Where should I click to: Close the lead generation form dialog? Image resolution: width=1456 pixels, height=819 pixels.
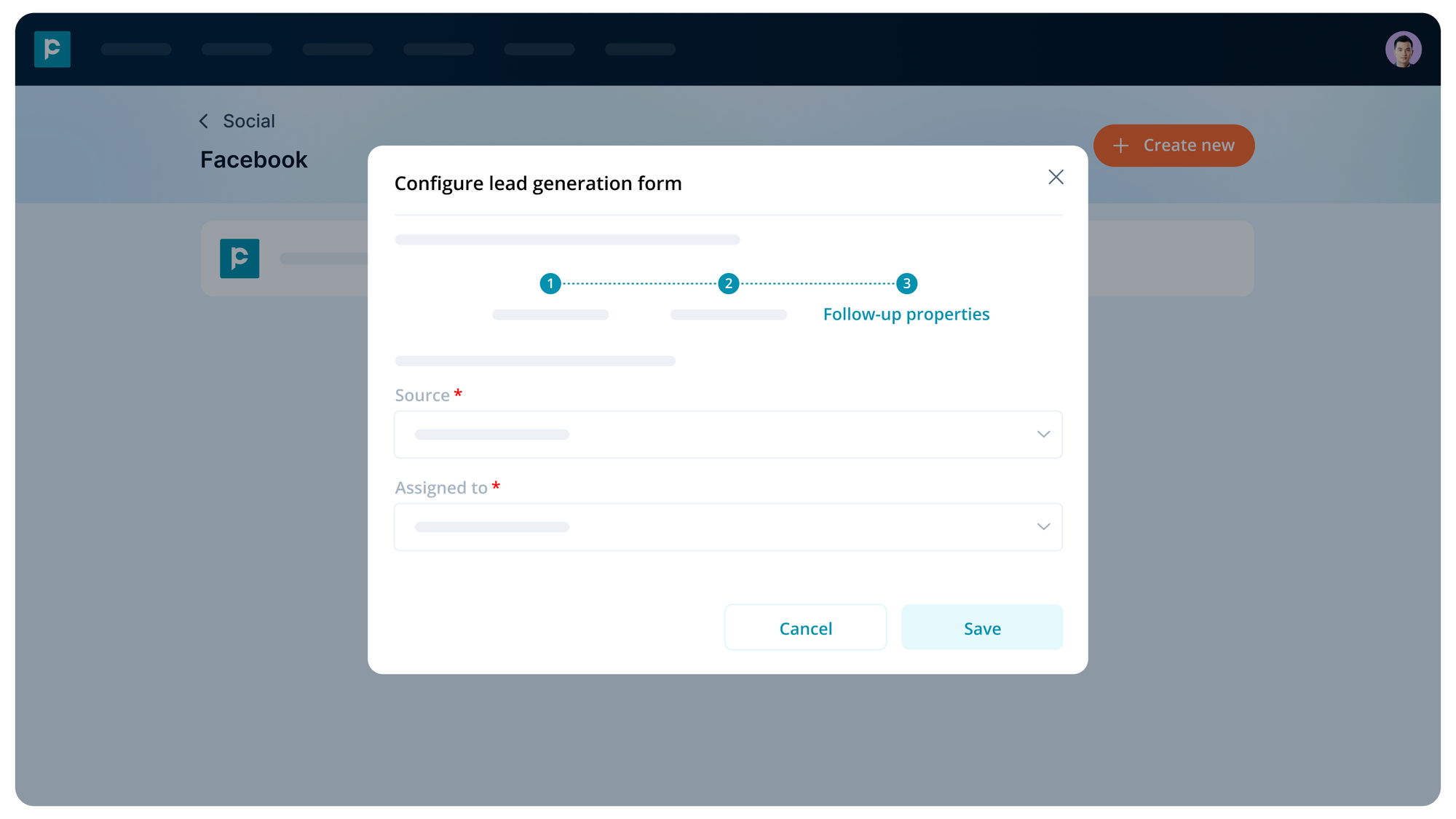coord(1056,177)
